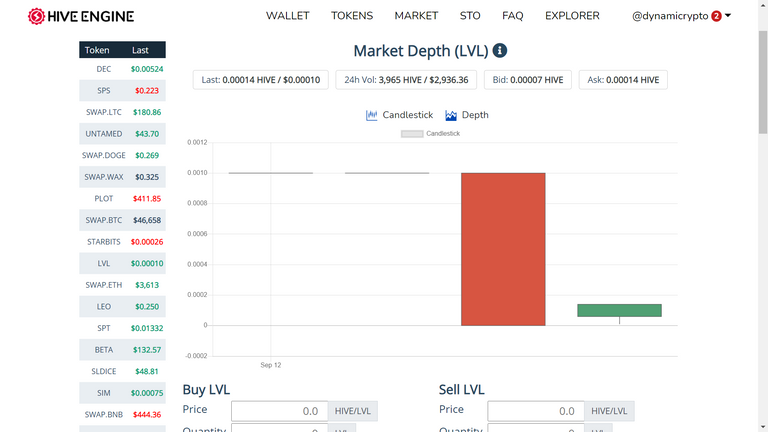Click the red notification badge
Image resolution: width=768 pixels, height=432 pixels.
[716, 16]
